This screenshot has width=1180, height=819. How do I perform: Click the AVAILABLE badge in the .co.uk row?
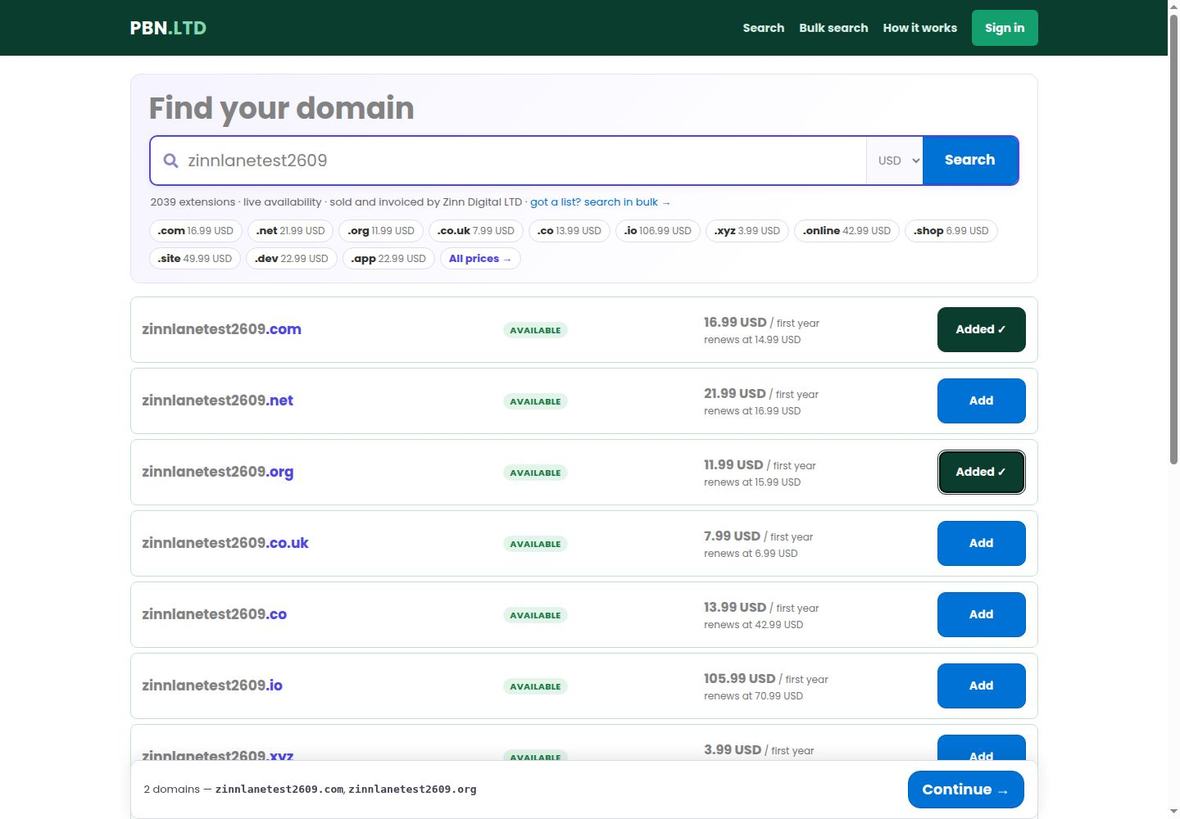tap(535, 544)
